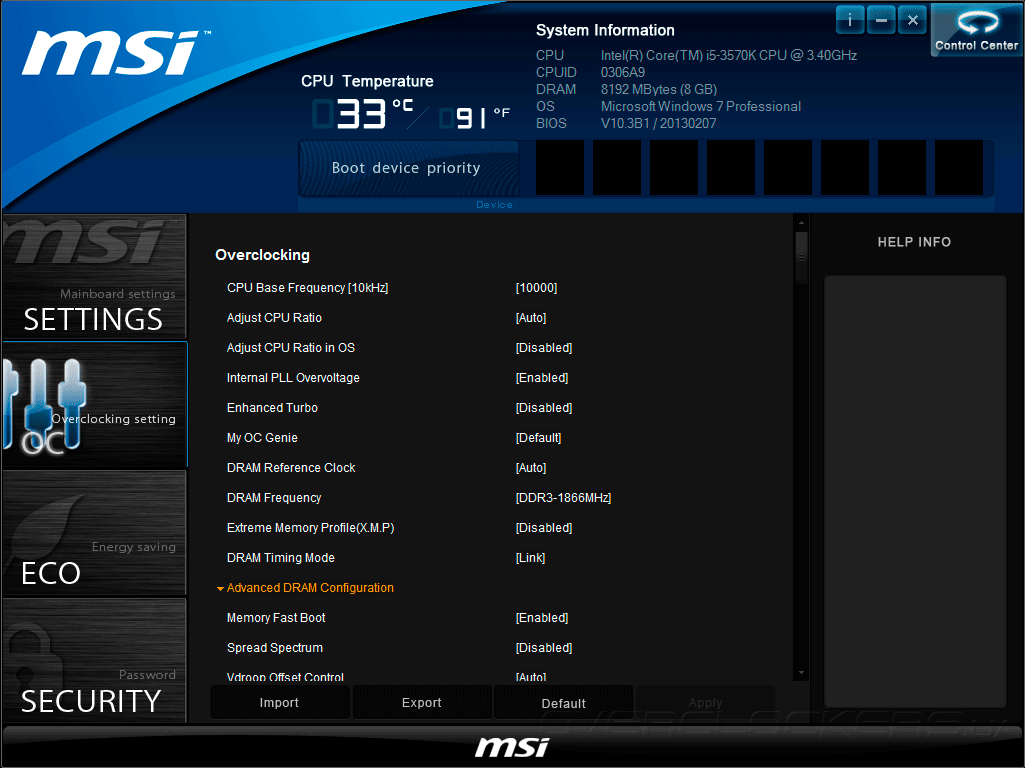Select the DRAM Timing Mode label
Image resolution: width=1025 pixels, height=768 pixels.
[280, 558]
